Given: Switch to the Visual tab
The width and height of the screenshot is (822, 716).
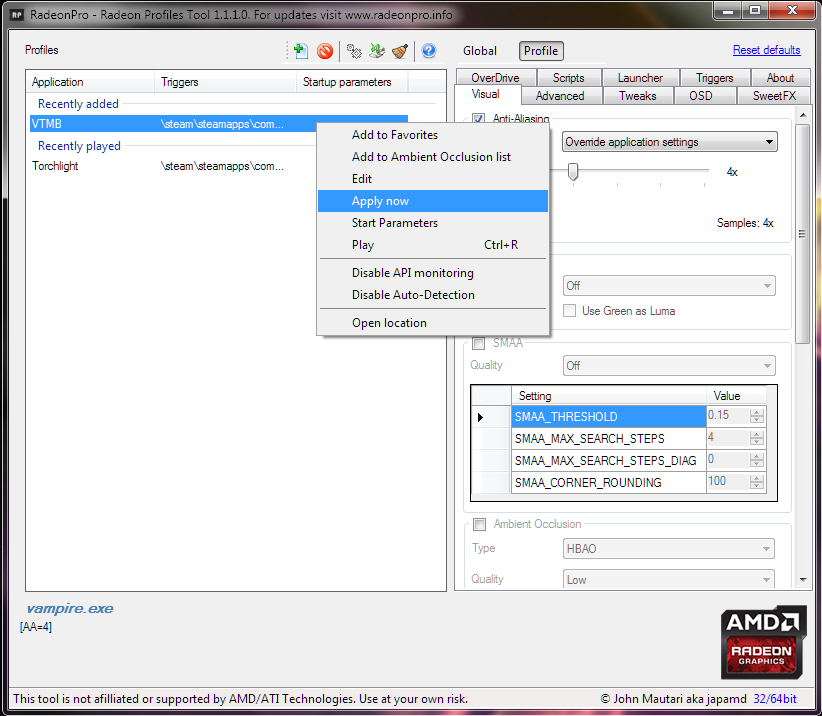Looking at the screenshot, I should (486, 94).
